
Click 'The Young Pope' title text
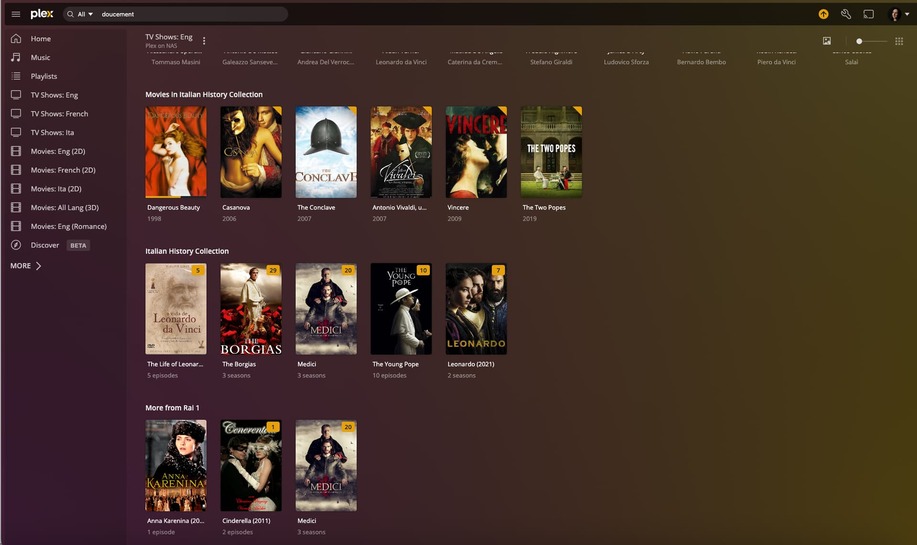coord(395,364)
